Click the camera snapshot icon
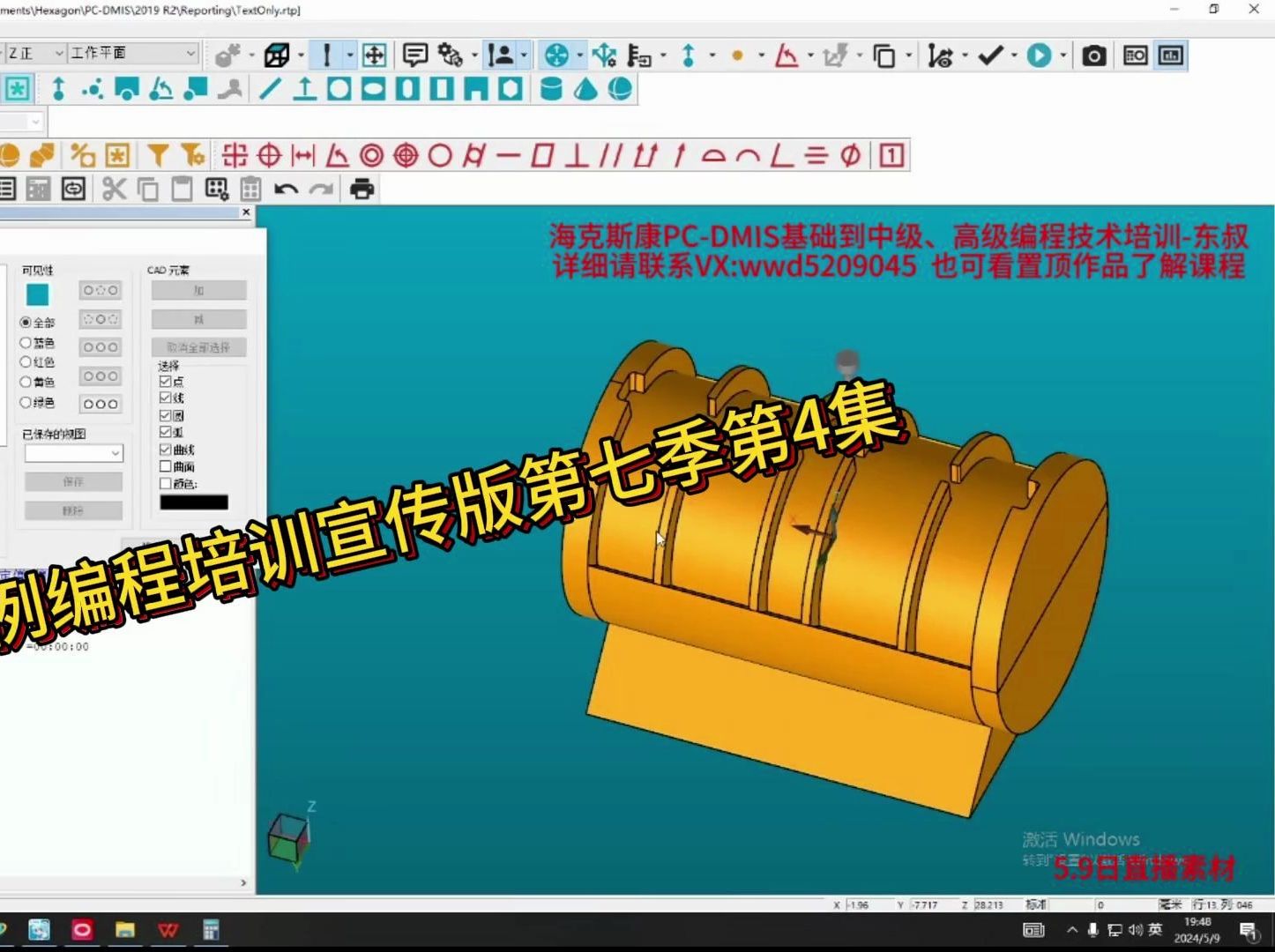The height and width of the screenshot is (952, 1275). [x=1093, y=56]
